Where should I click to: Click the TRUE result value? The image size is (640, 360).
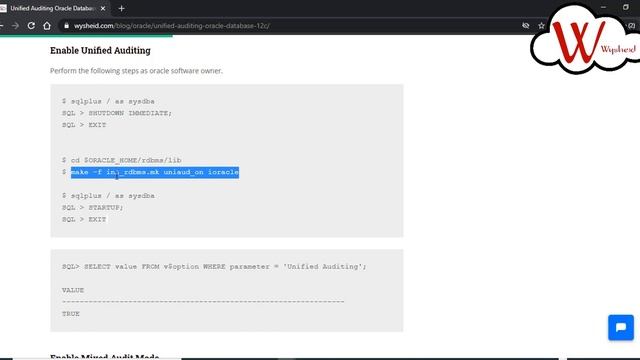click(x=71, y=314)
